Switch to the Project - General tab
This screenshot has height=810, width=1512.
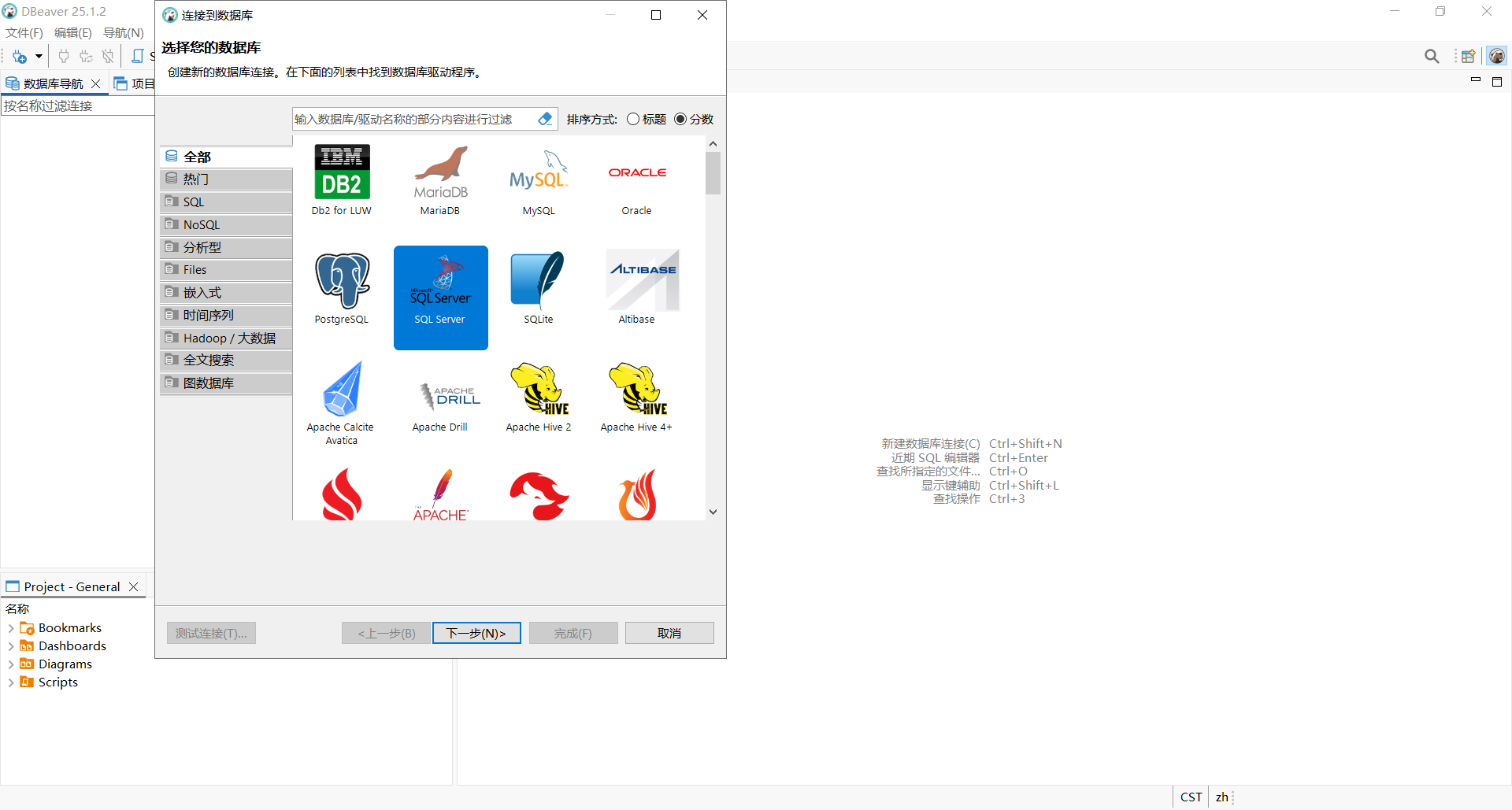pos(72,586)
